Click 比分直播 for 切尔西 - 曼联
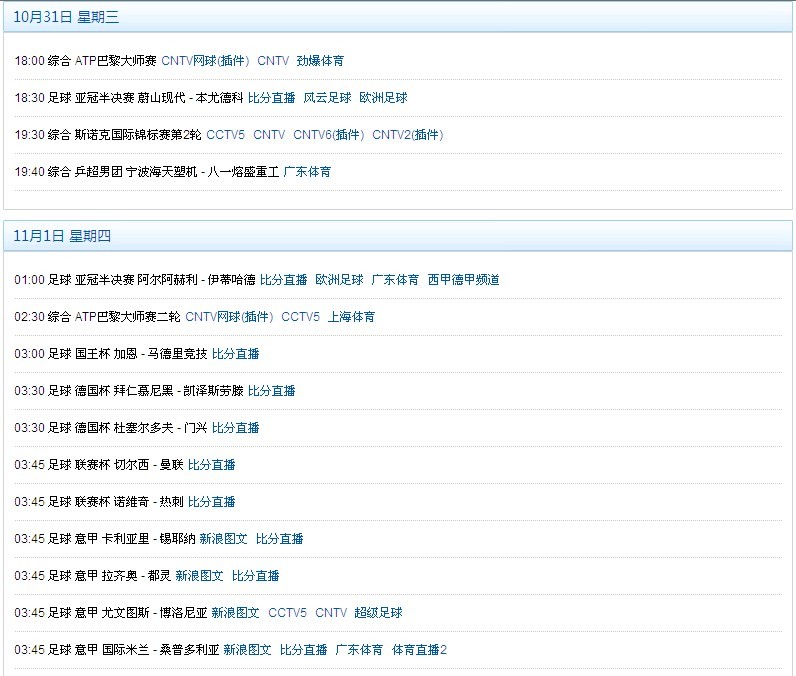Screen dimensions: 796x676 click(212, 465)
